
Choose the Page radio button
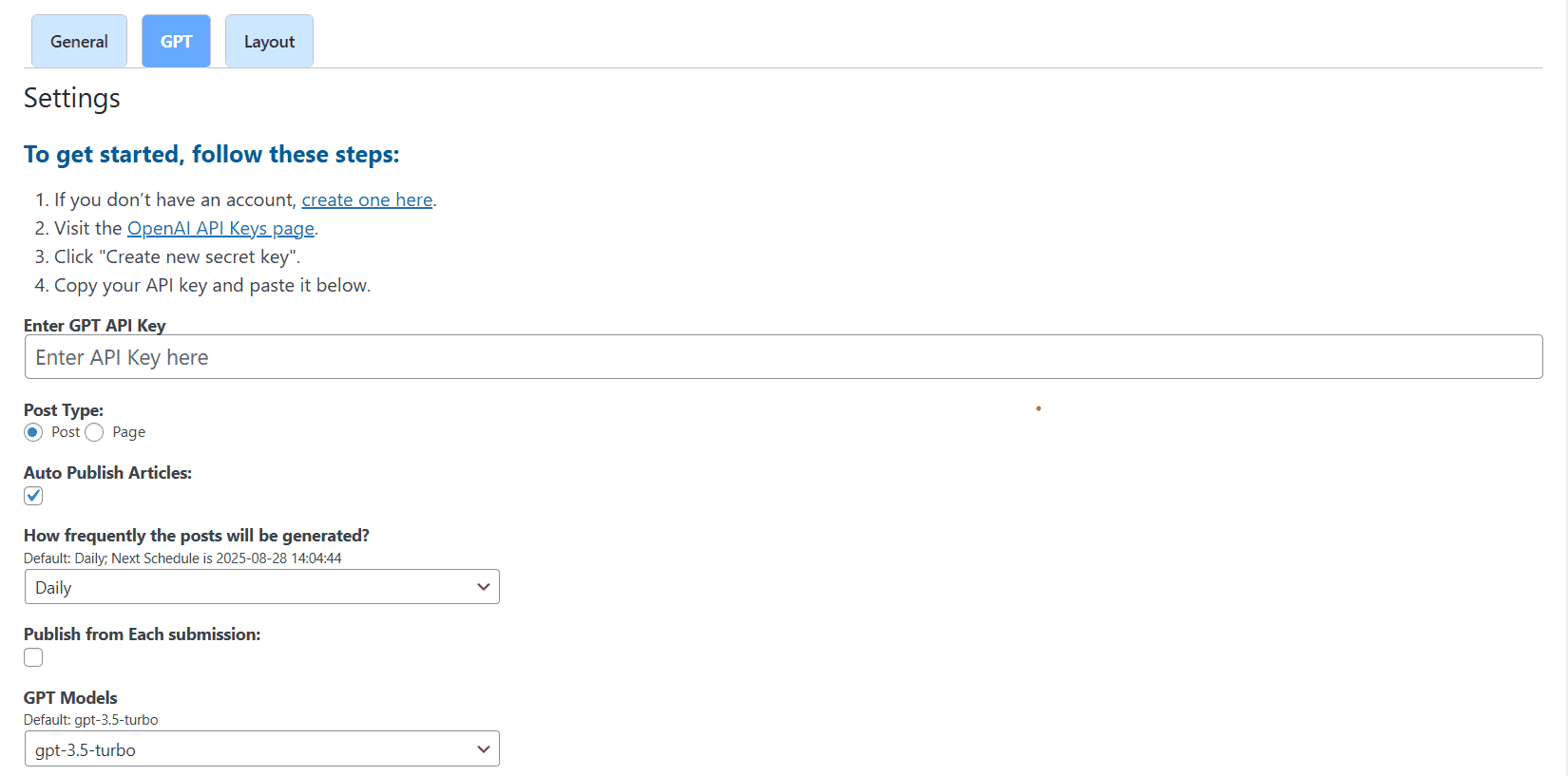[94, 432]
